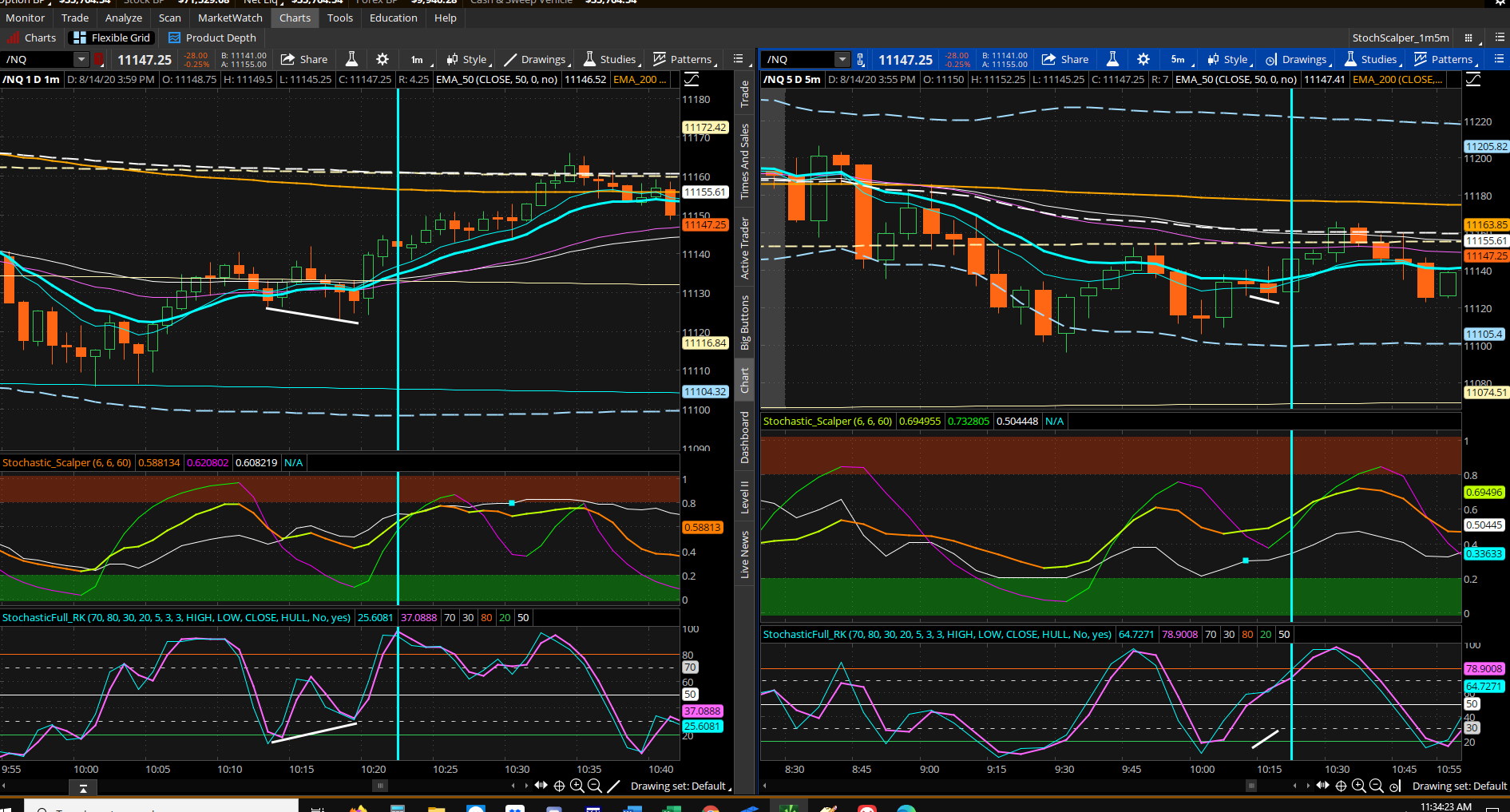Screen dimensions: 1510x812
Task: Expand the /NQ symbol dropdown on the left chart
Action: pyautogui.click(x=81, y=59)
